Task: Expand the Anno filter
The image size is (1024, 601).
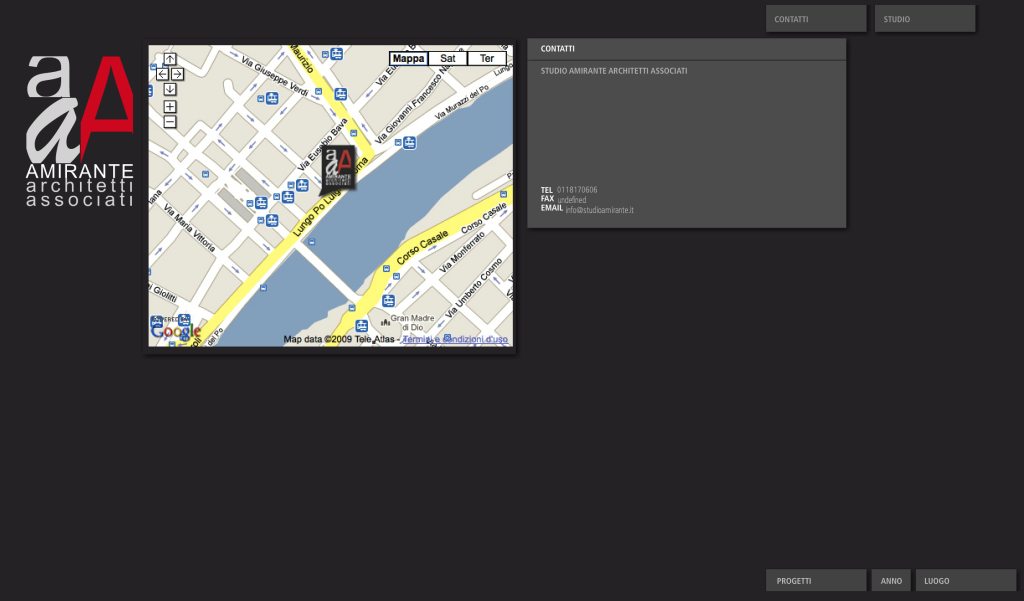Action: click(x=891, y=581)
